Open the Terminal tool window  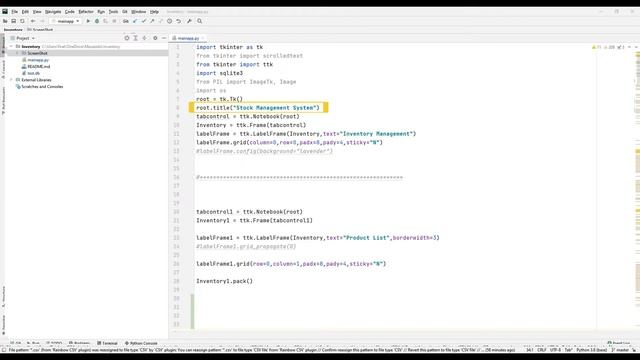(107, 343)
